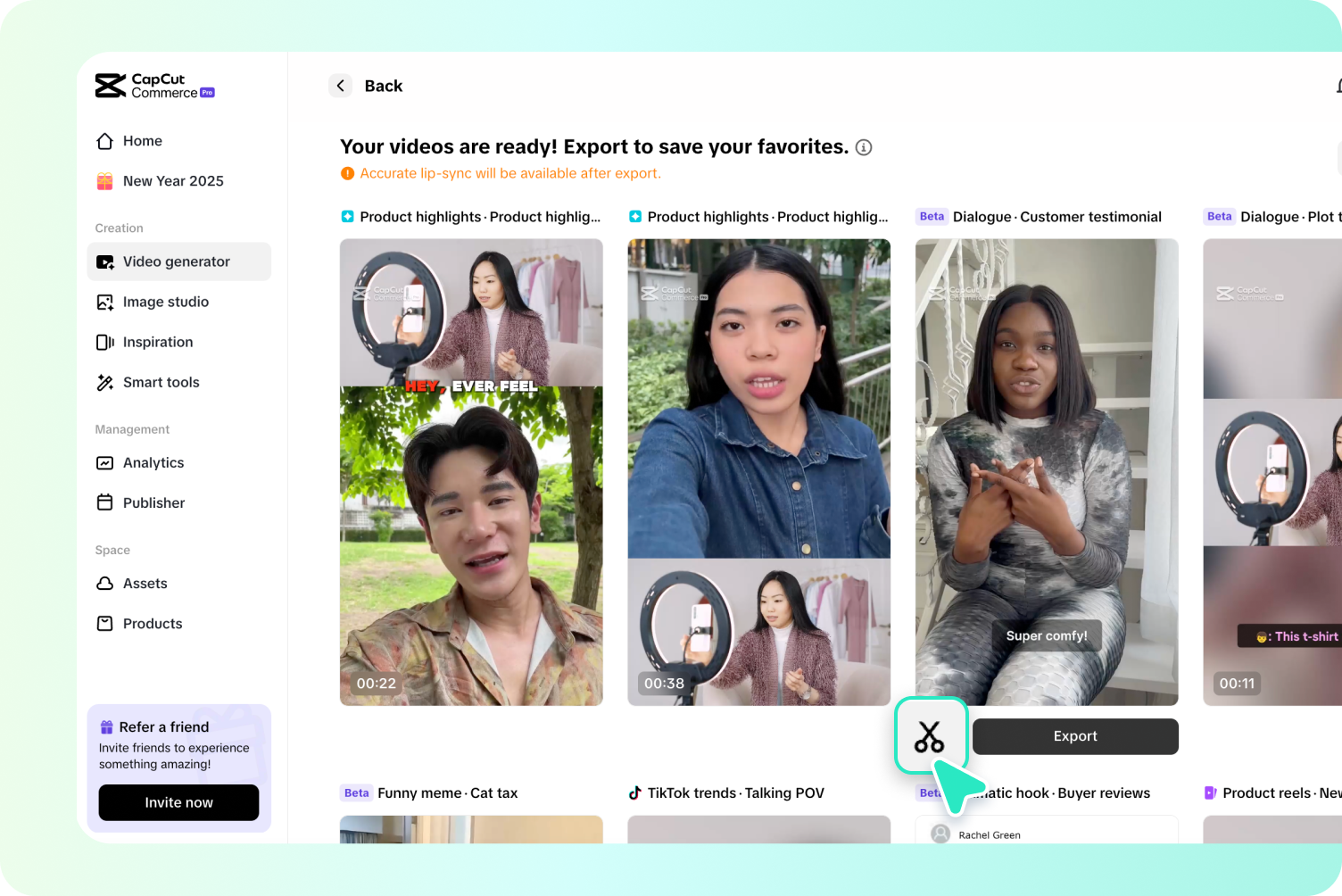The width and height of the screenshot is (1342, 896).
Task: Click the 'Your videos are ready!' heading
Action: pos(594,147)
